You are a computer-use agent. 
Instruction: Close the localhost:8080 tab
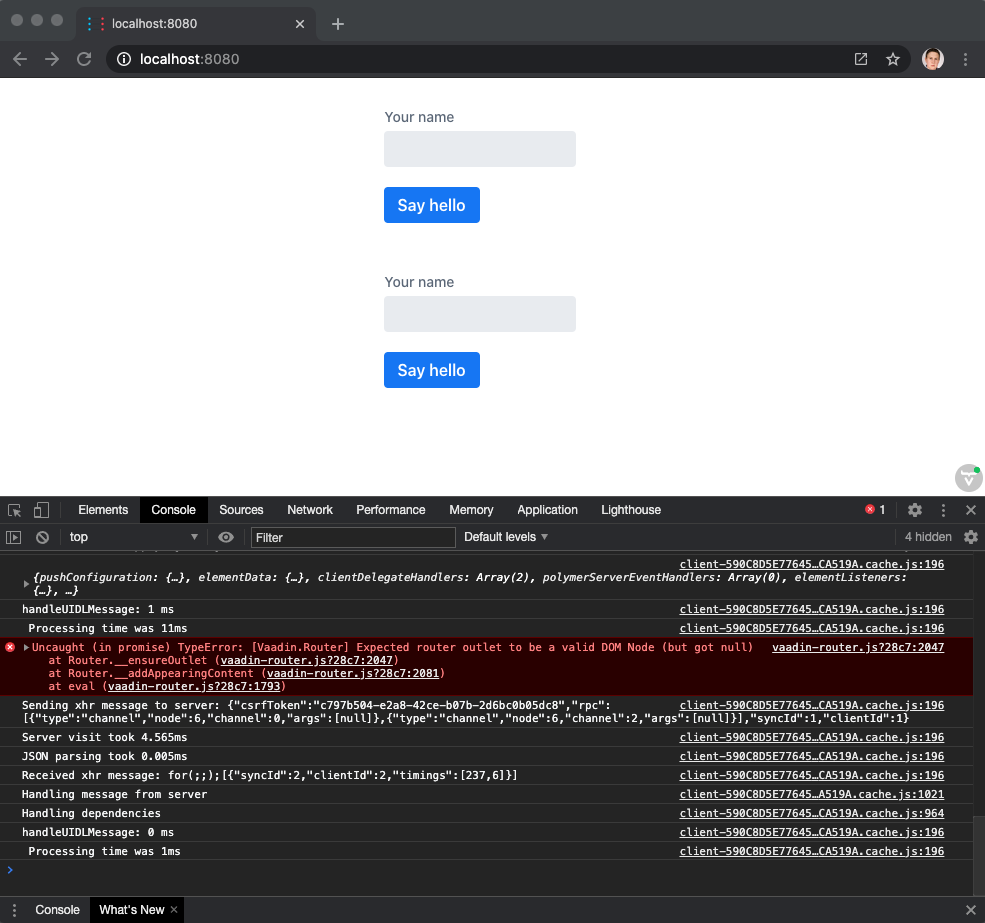point(300,24)
